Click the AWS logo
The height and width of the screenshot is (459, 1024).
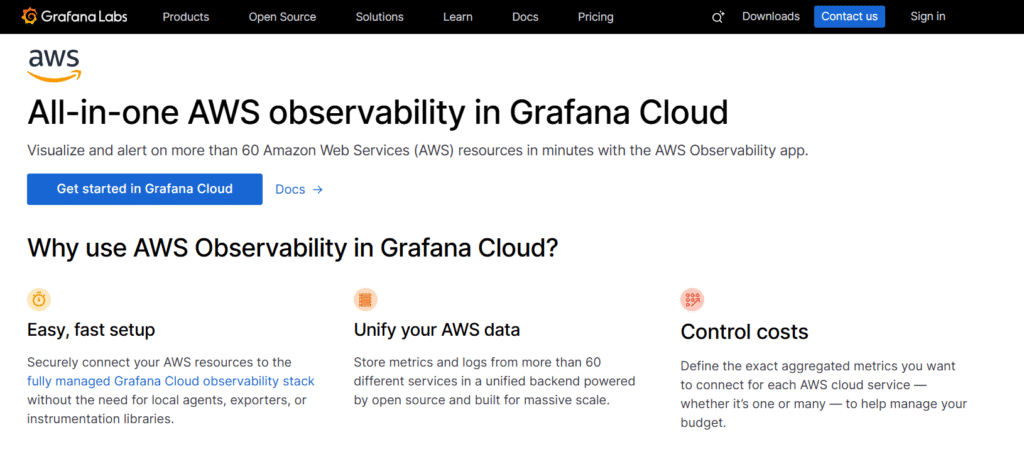(x=54, y=64)
